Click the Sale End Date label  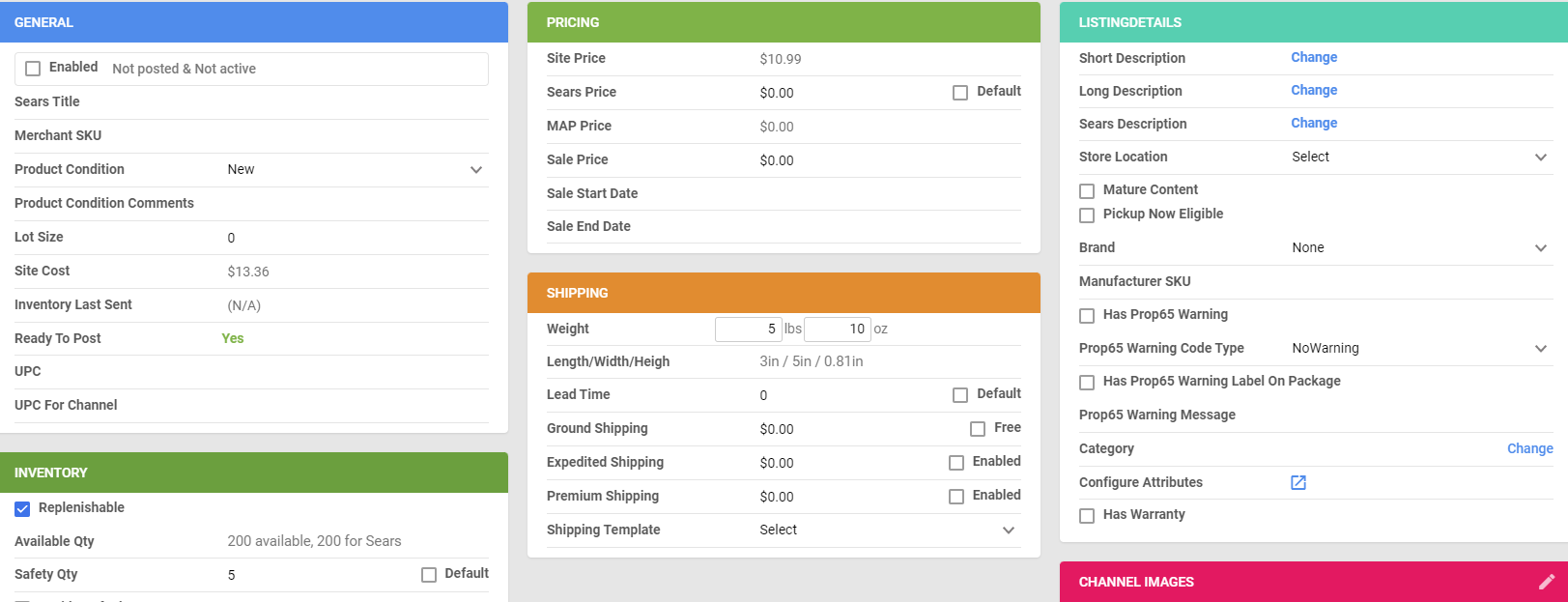(x=588, y=226)
